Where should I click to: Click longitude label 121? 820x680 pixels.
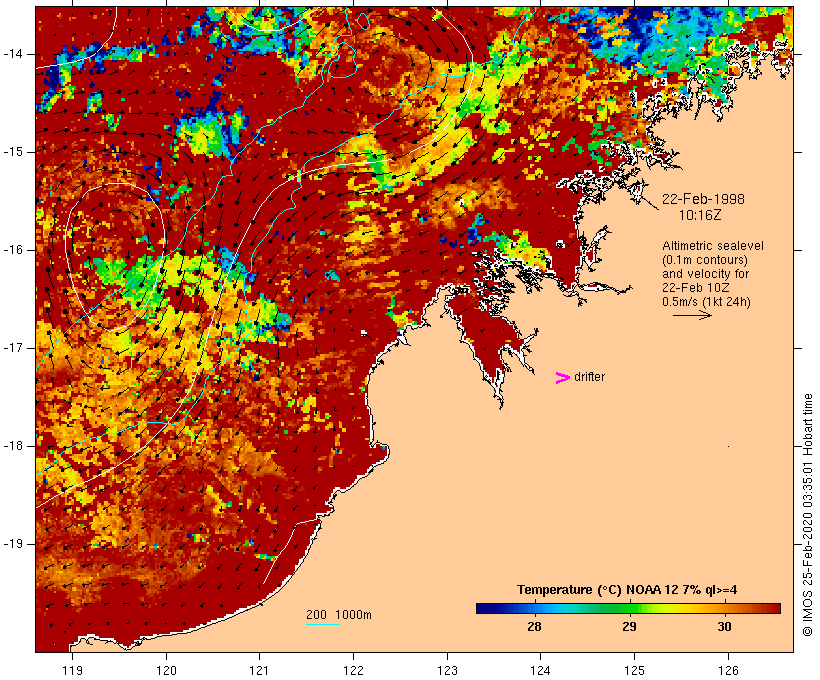[259, 670]
